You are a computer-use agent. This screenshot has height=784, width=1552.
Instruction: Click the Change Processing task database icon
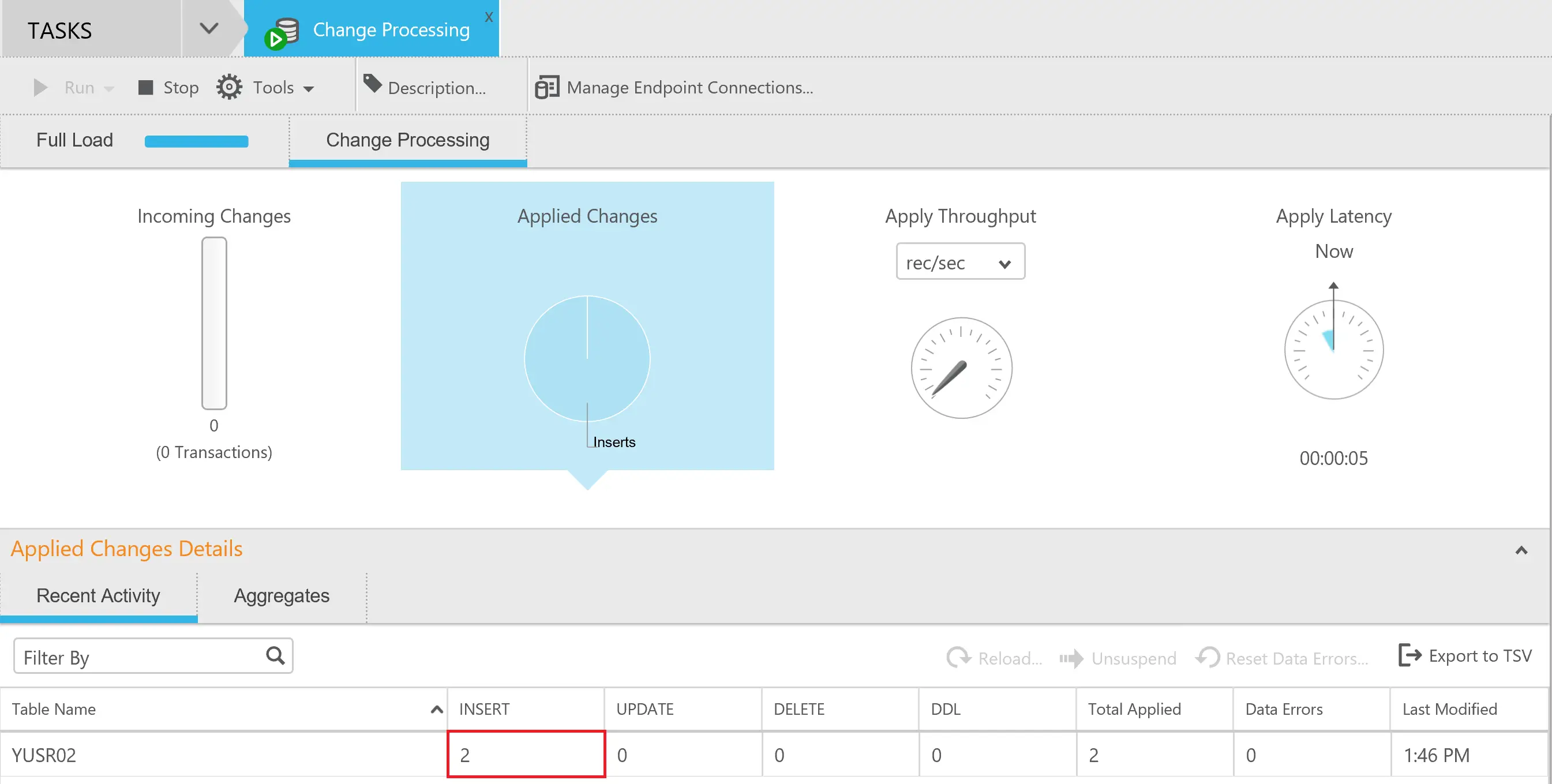[x=282, y=33]
